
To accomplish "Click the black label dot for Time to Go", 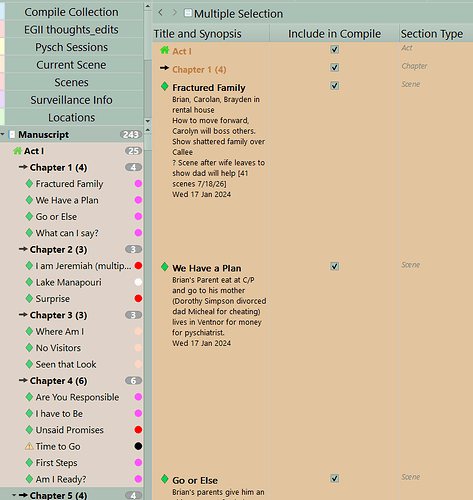I will (x=138, y=446).
